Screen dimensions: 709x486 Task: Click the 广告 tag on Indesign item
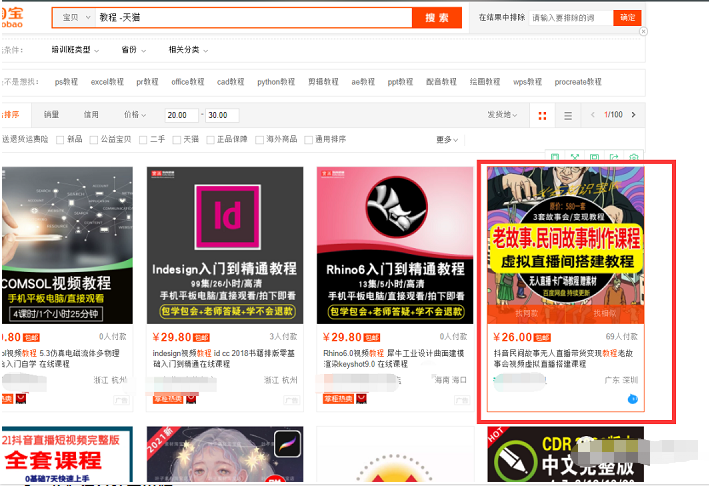click(291, 400)
